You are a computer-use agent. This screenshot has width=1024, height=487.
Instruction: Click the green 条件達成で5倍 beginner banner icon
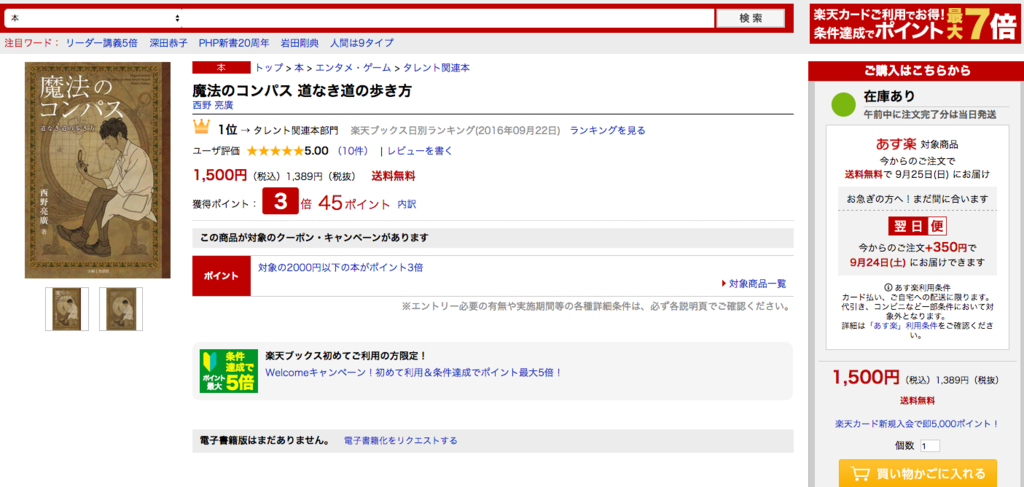229,371
